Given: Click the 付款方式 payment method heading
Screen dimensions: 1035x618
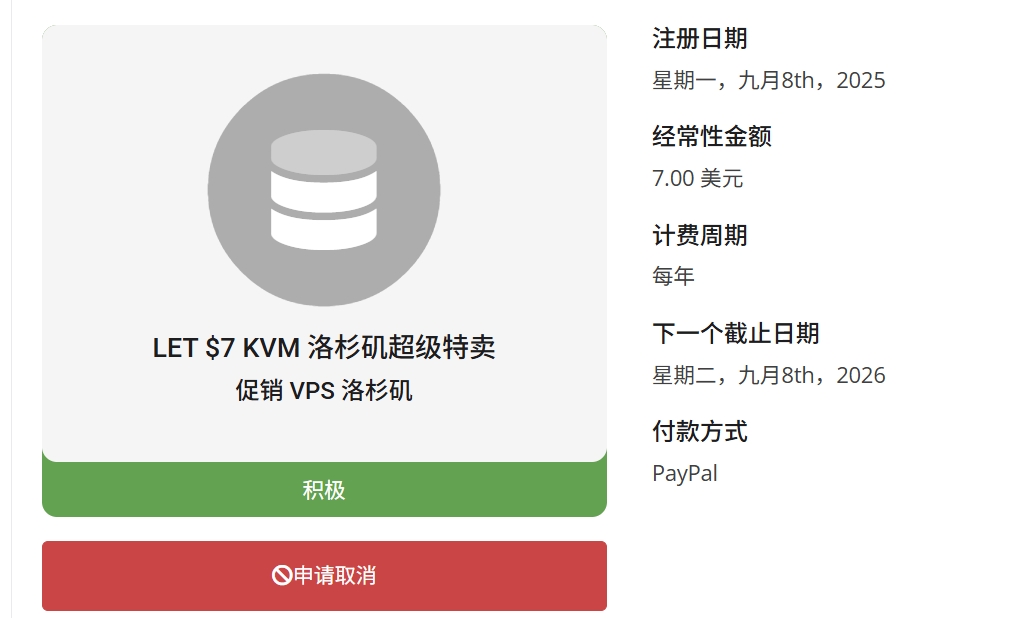Looking at the screenshot, I should tap(700, 432).
